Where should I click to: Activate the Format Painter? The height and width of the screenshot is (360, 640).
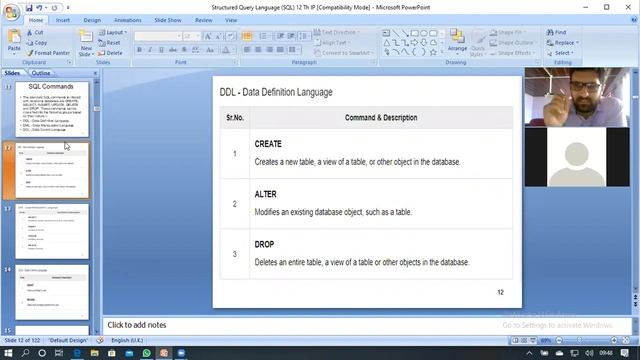click(48, 53)
